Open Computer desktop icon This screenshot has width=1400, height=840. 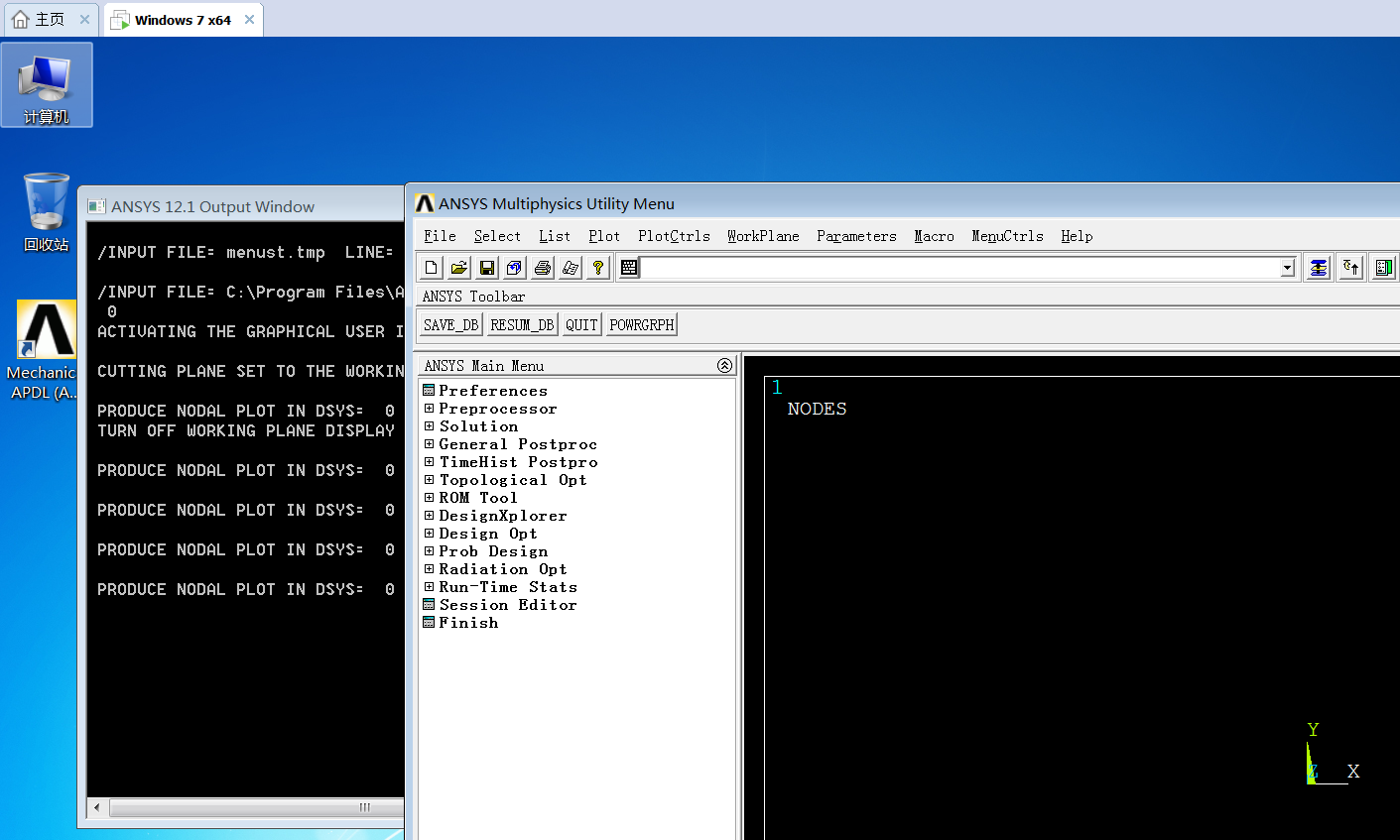click(x=47, y=85)
